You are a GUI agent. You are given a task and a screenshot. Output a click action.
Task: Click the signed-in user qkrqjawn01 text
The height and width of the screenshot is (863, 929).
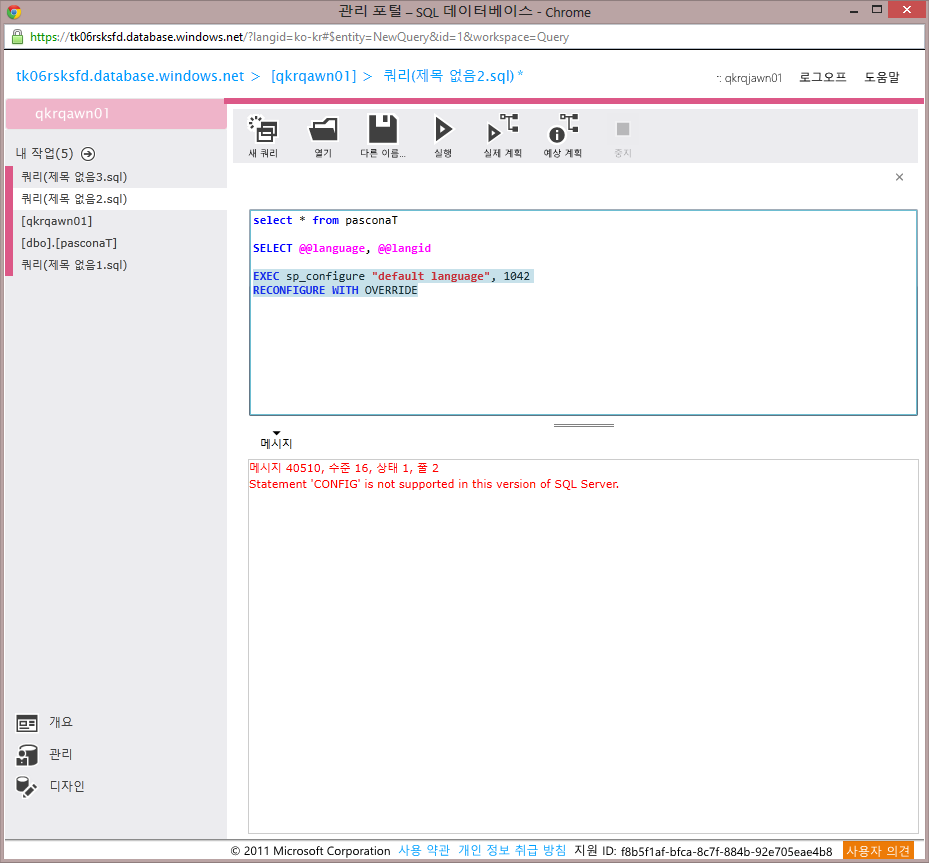pos(753,78)
